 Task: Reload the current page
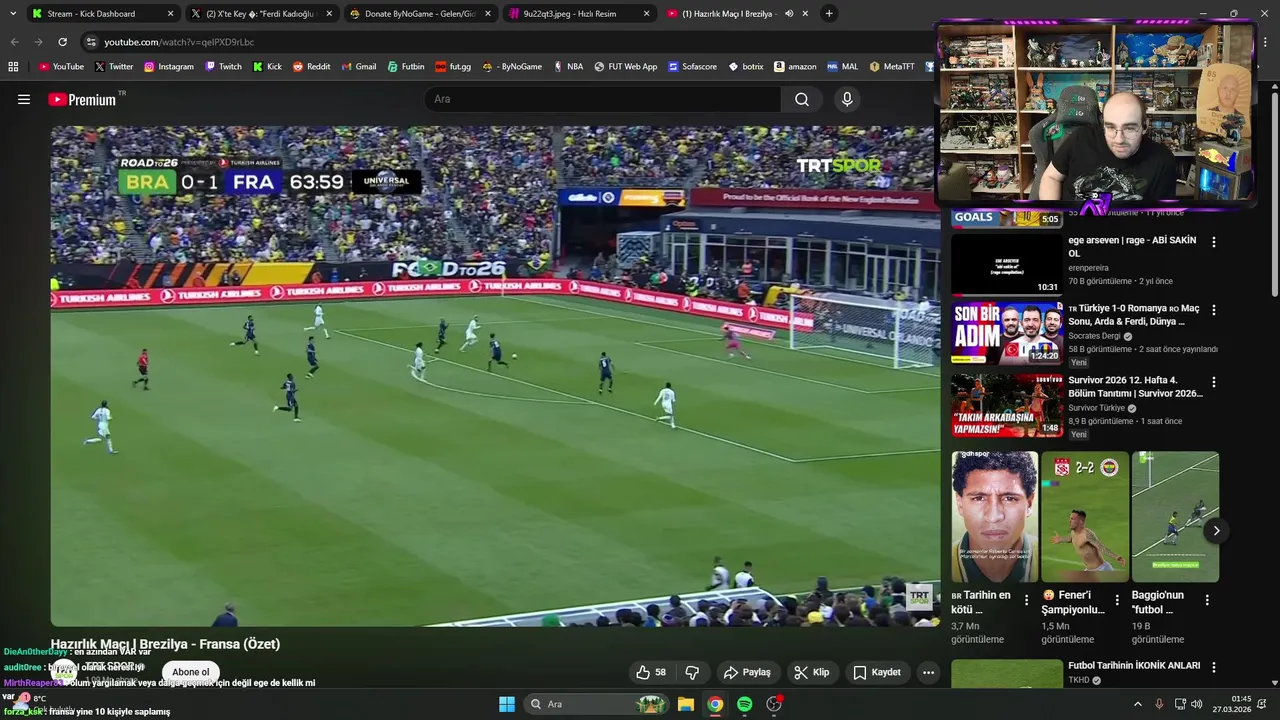tap(62, 42)
